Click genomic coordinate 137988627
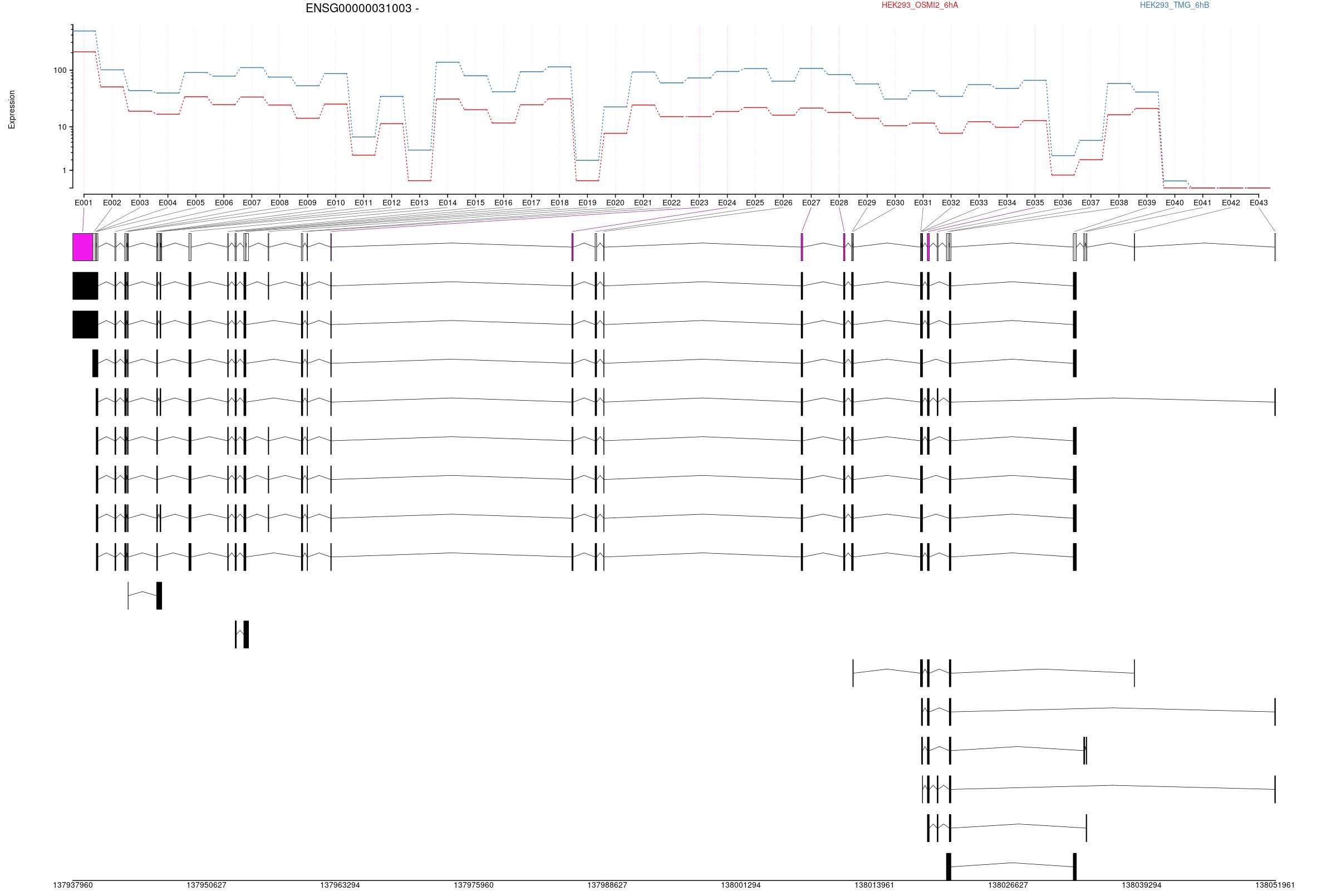The image size is (1336, 896). (x=607, y=885)
